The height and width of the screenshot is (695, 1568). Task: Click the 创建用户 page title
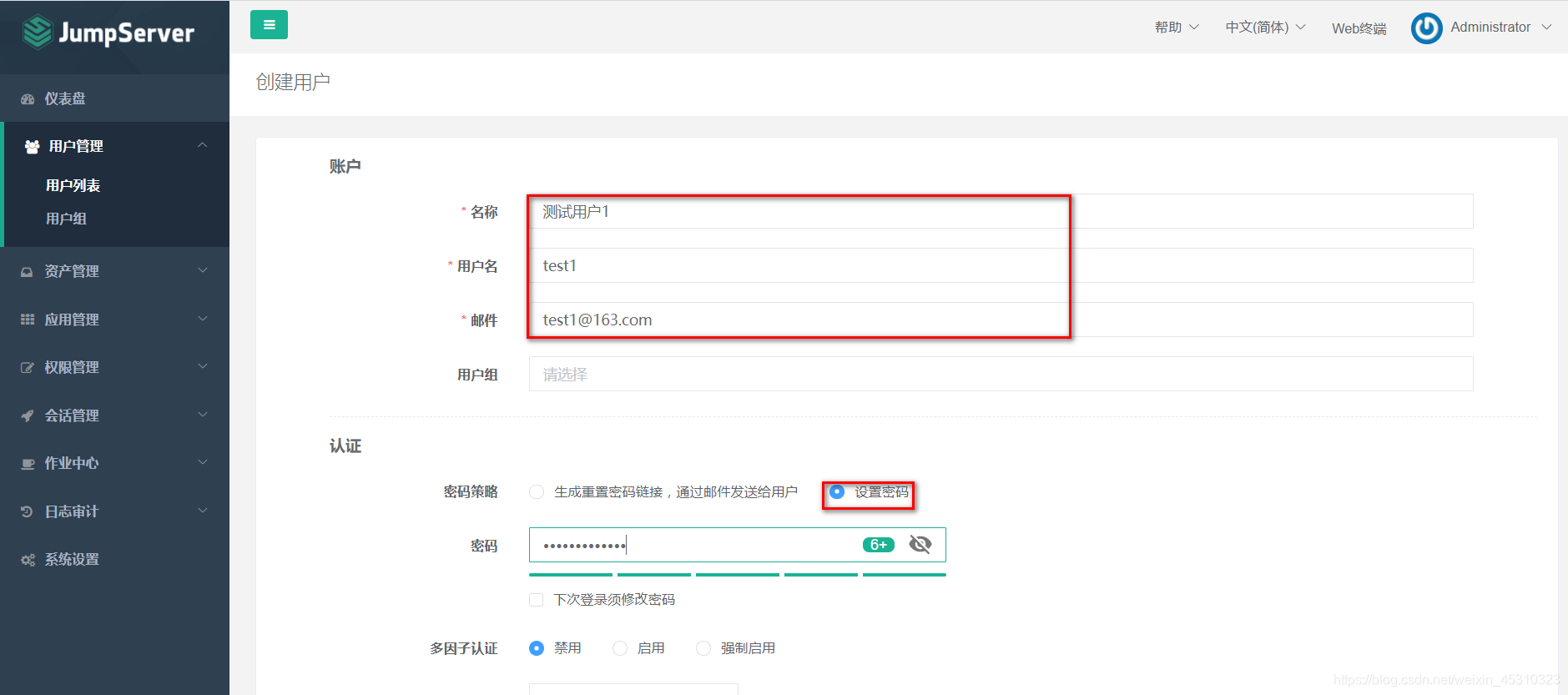(x=293, y=82)
